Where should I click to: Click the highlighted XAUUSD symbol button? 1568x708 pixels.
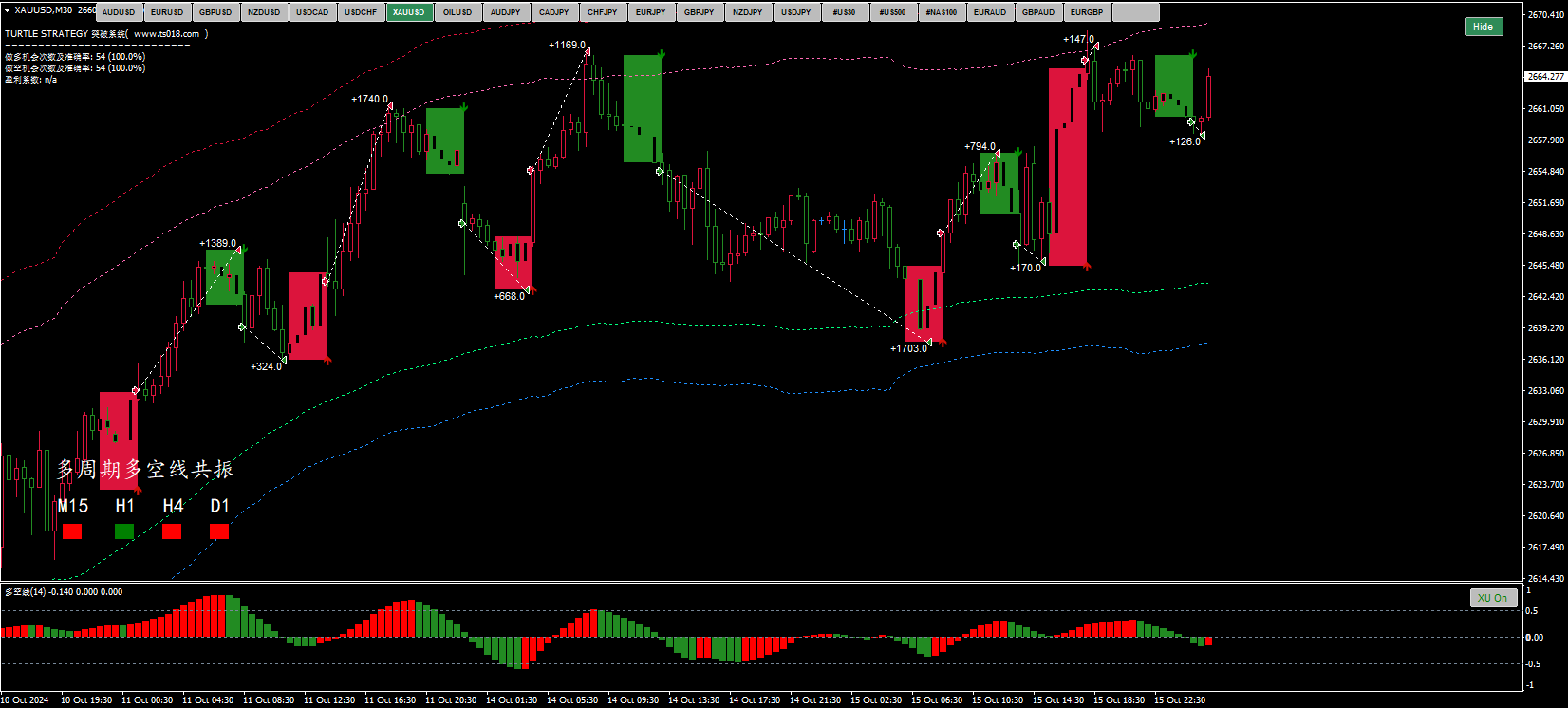pos(409,12)
